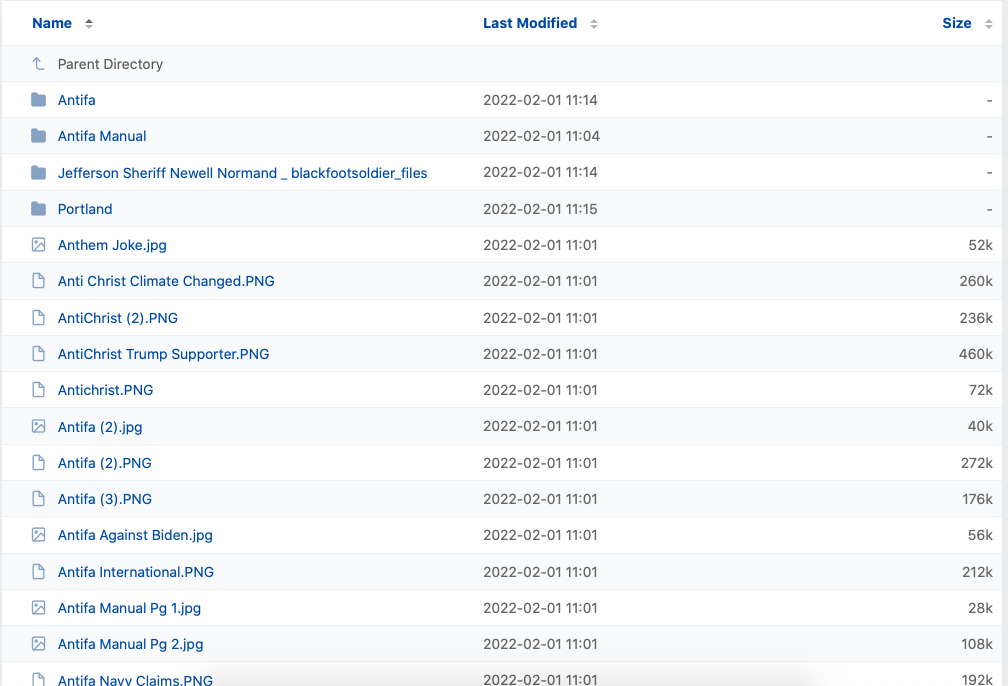Click file icon beside Antichrist.PNG
Viewport: 1008px width, 686px height.
[x=39, y=389]
